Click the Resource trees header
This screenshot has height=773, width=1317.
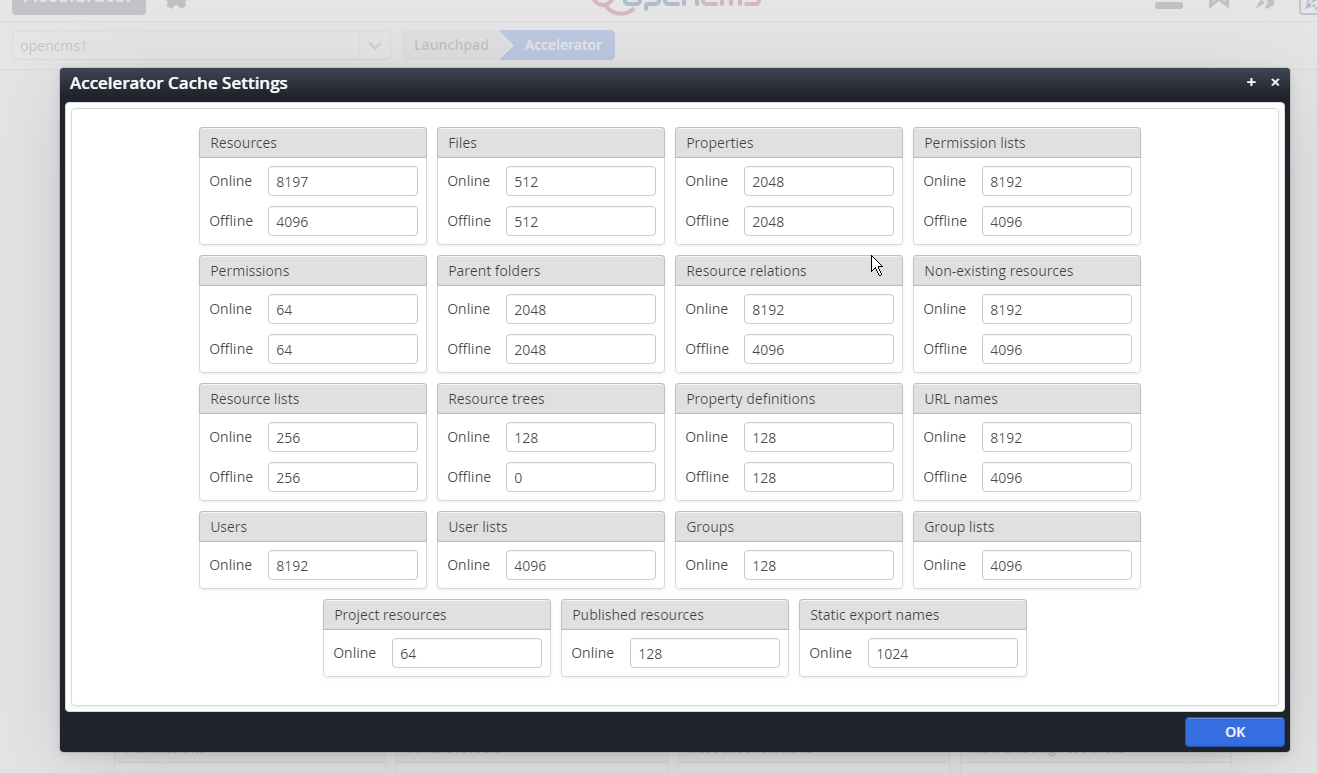point(551,399)
